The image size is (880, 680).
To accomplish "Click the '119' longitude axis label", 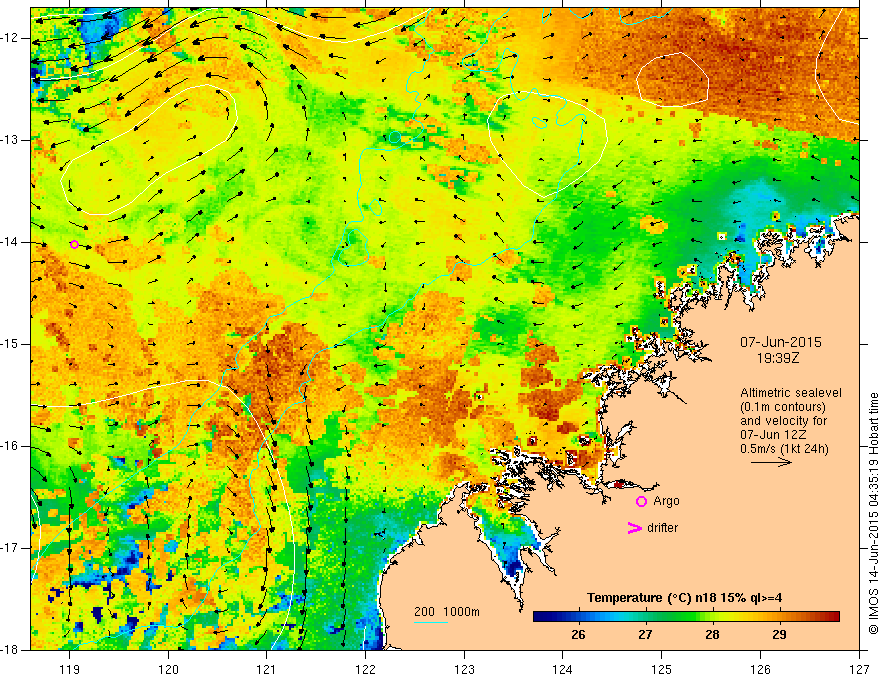I will click(69, 669).
